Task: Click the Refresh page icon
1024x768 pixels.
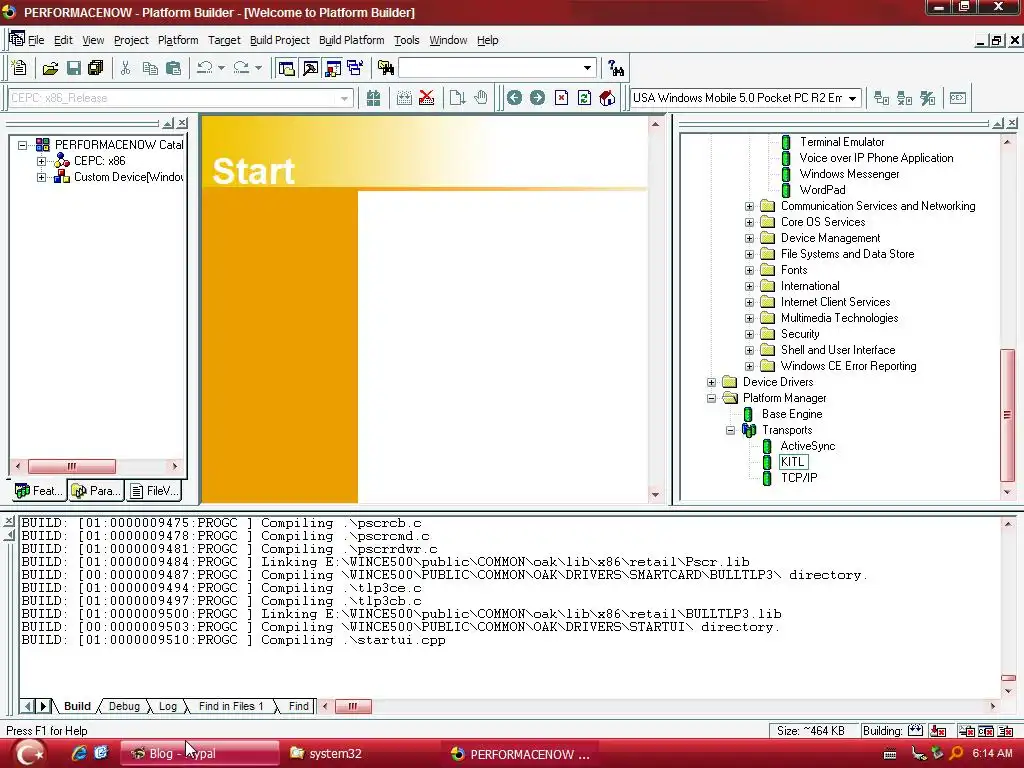Action: tap(584, 98)
